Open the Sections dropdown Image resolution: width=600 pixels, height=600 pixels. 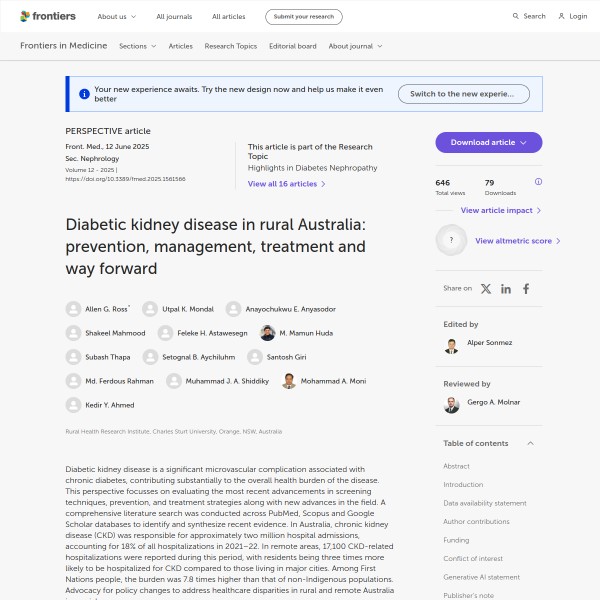pos(138,46)
